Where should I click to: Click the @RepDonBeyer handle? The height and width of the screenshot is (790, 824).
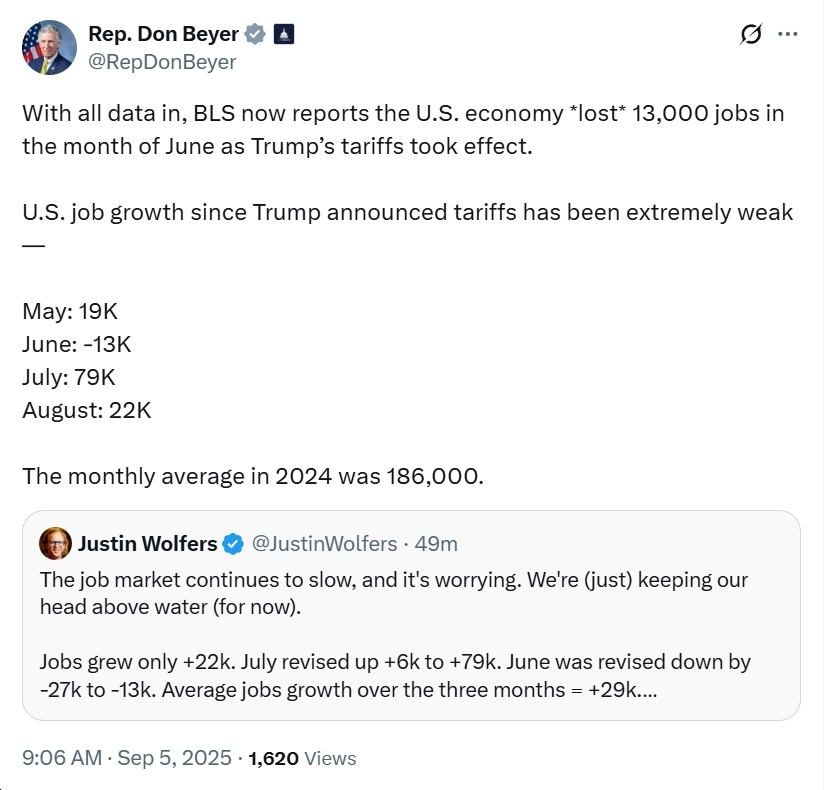coord(162,62)
